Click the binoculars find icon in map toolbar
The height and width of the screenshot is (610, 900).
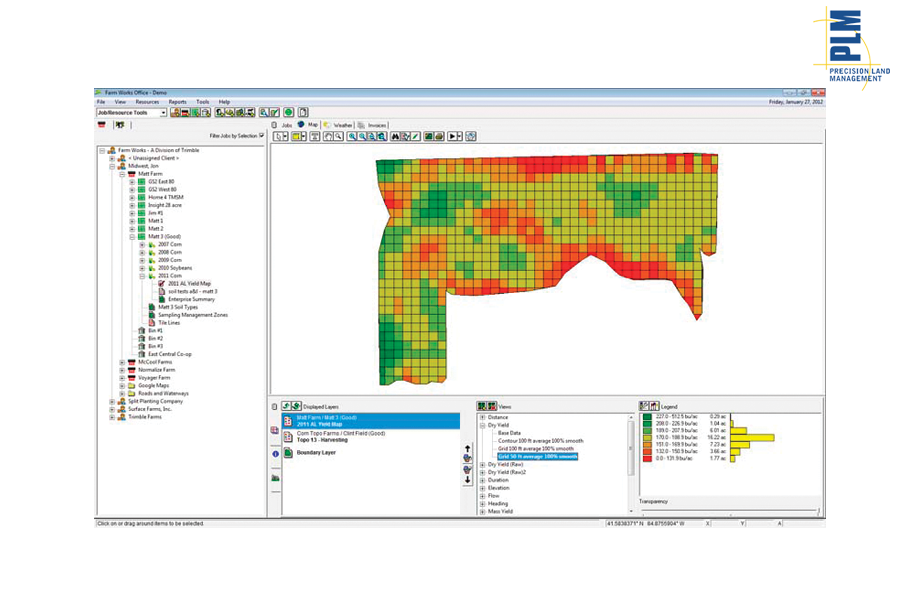pyautogui.click(x=395, y=136)
